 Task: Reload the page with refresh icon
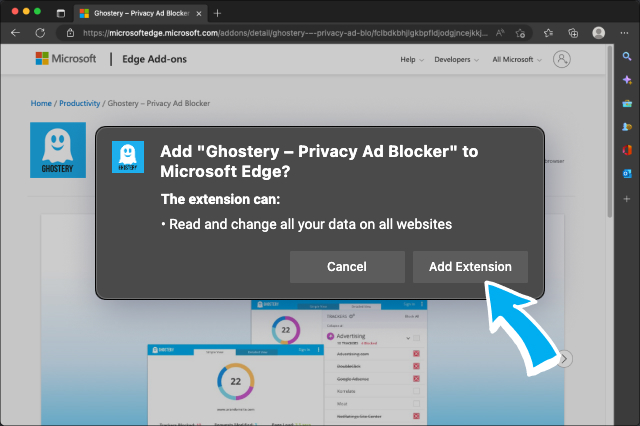(x=40, y=32)
